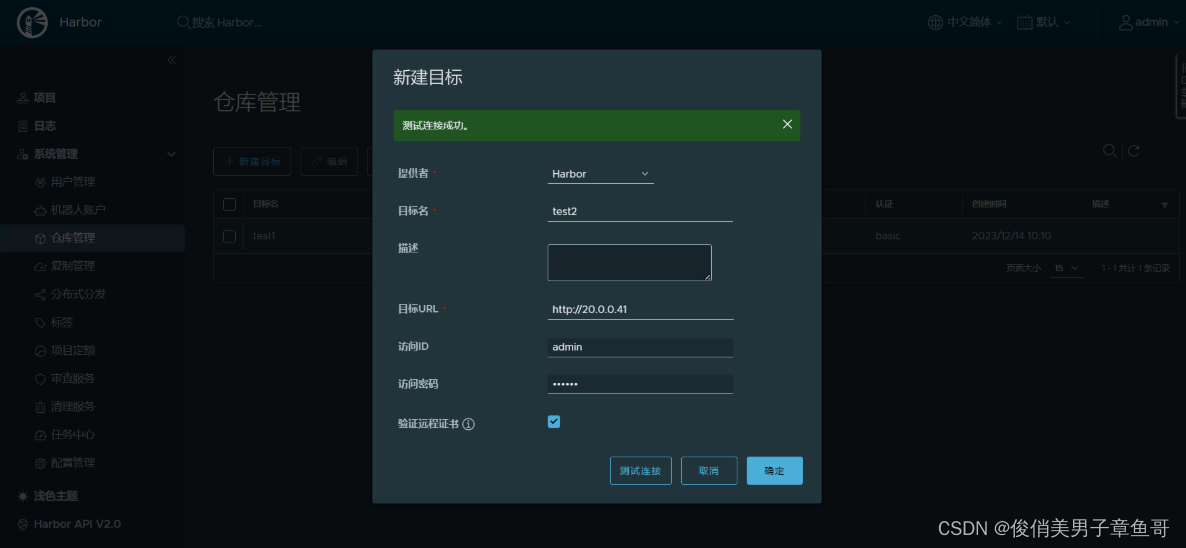Click the 项目 sidebar icon
This screenshot has width=1186, height=548.
(x=23, y=98)
